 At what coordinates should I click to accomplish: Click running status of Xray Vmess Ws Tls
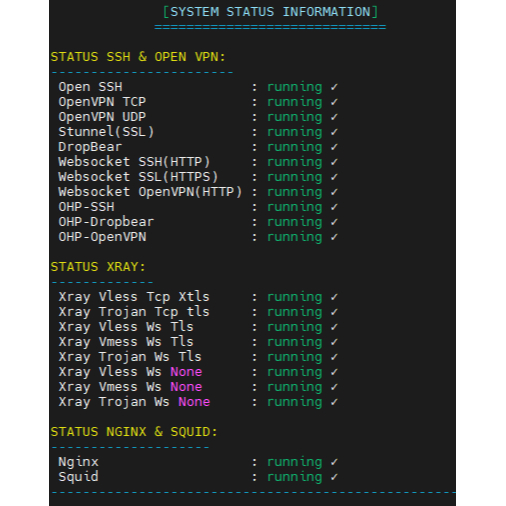pos(295,342)
